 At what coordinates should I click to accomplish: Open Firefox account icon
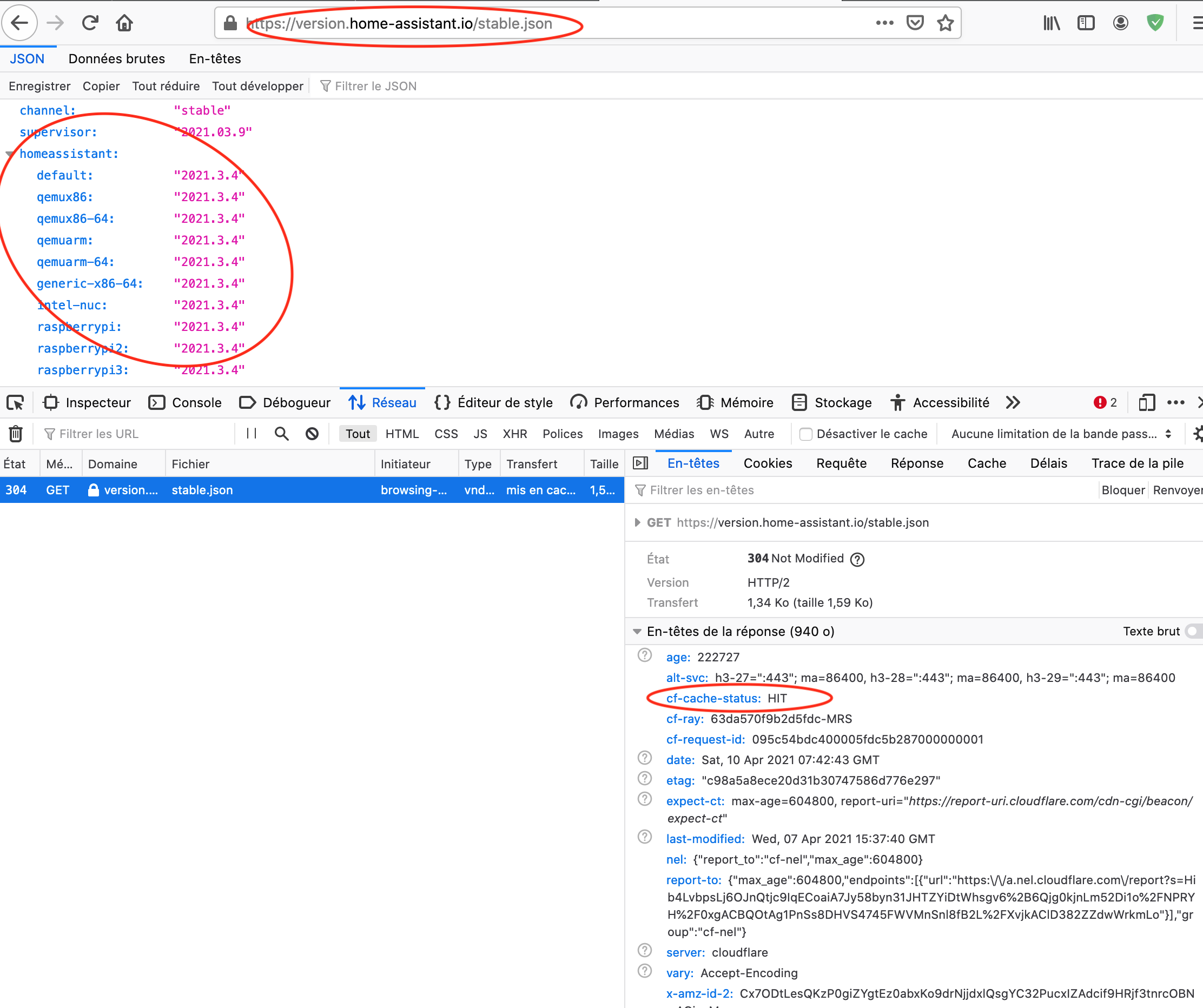[x=1120, y=23]
